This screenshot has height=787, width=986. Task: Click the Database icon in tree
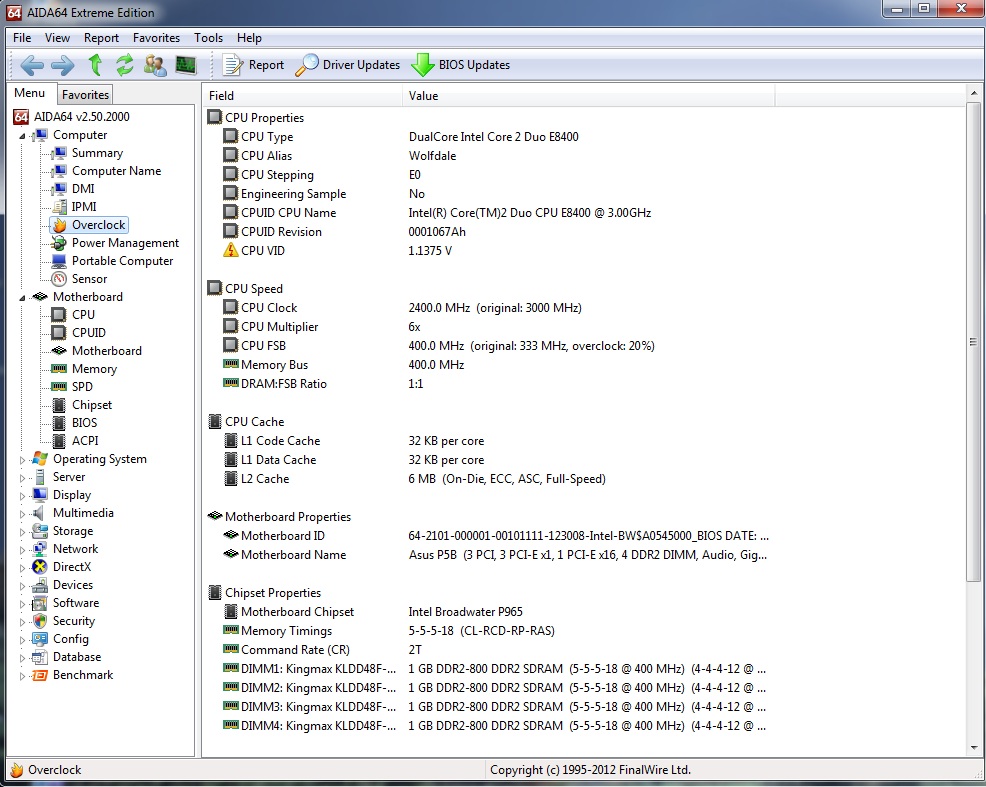[40, 658]
